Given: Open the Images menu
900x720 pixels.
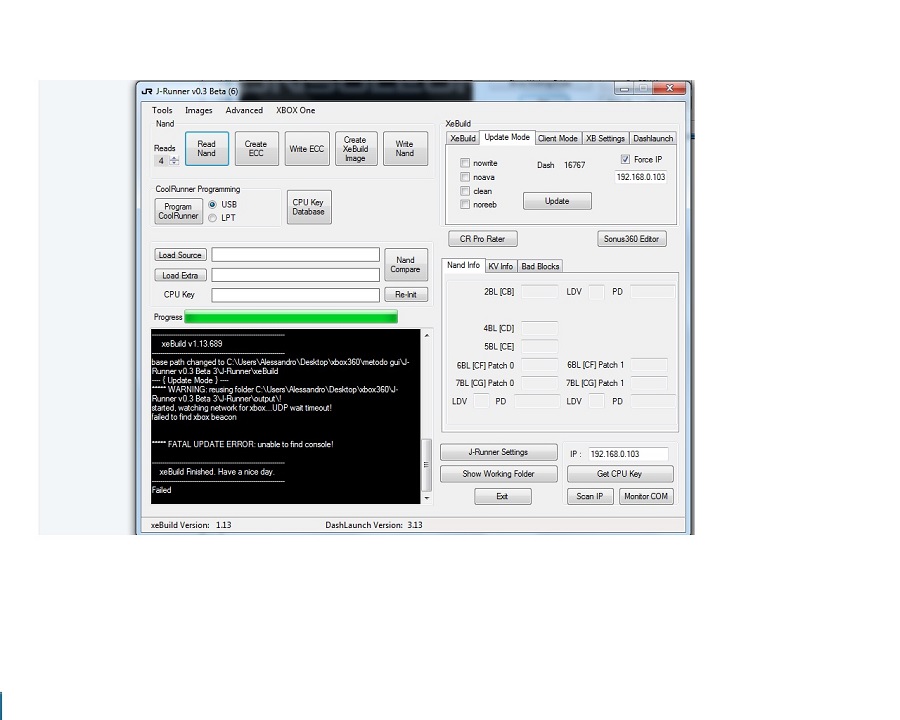Looking at the screenshot, I should (x=199, y=110).
